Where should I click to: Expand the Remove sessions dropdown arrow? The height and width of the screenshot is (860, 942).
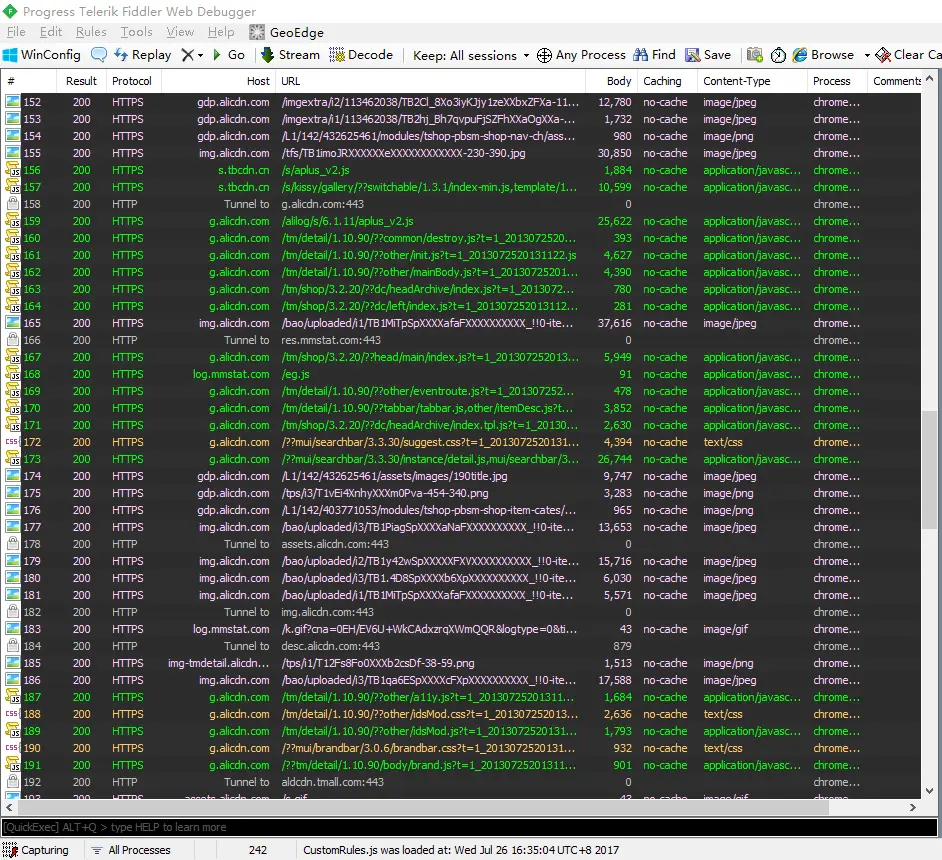[x=201, y=55]
